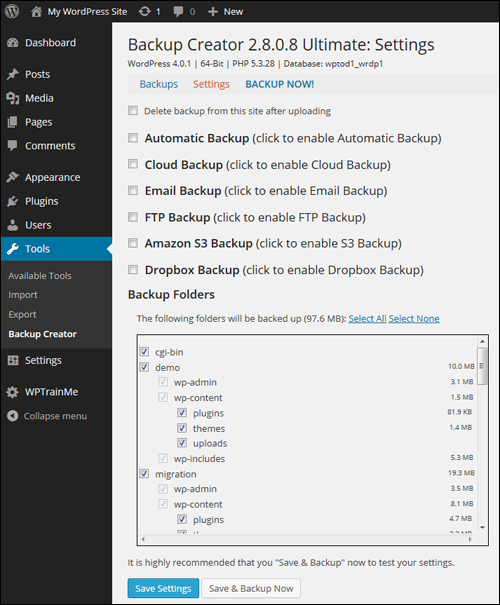Click the home icon beside My WordPress Site
500x605 pixels.
click(x=36, y=12)
